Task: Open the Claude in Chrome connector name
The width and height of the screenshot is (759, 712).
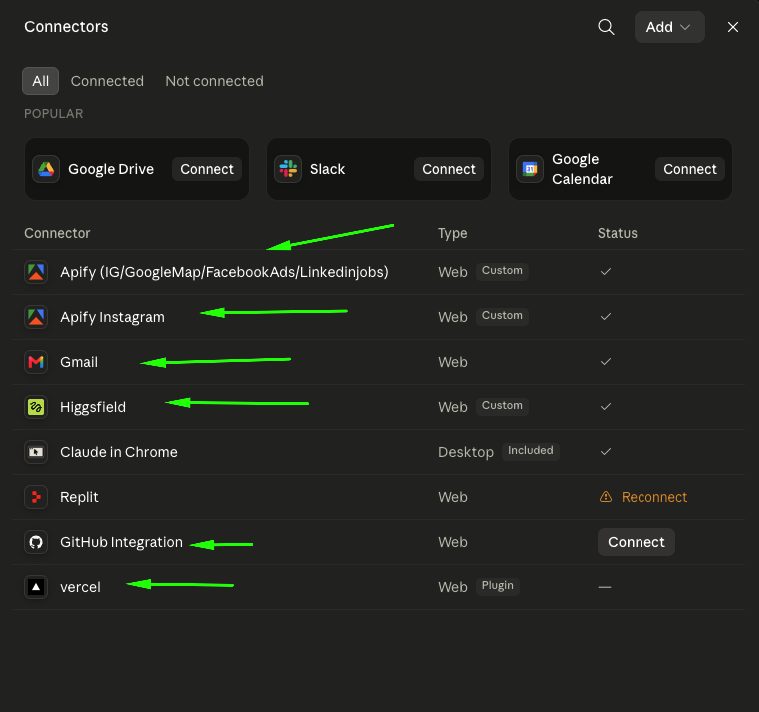Action: tap(119, 452)
